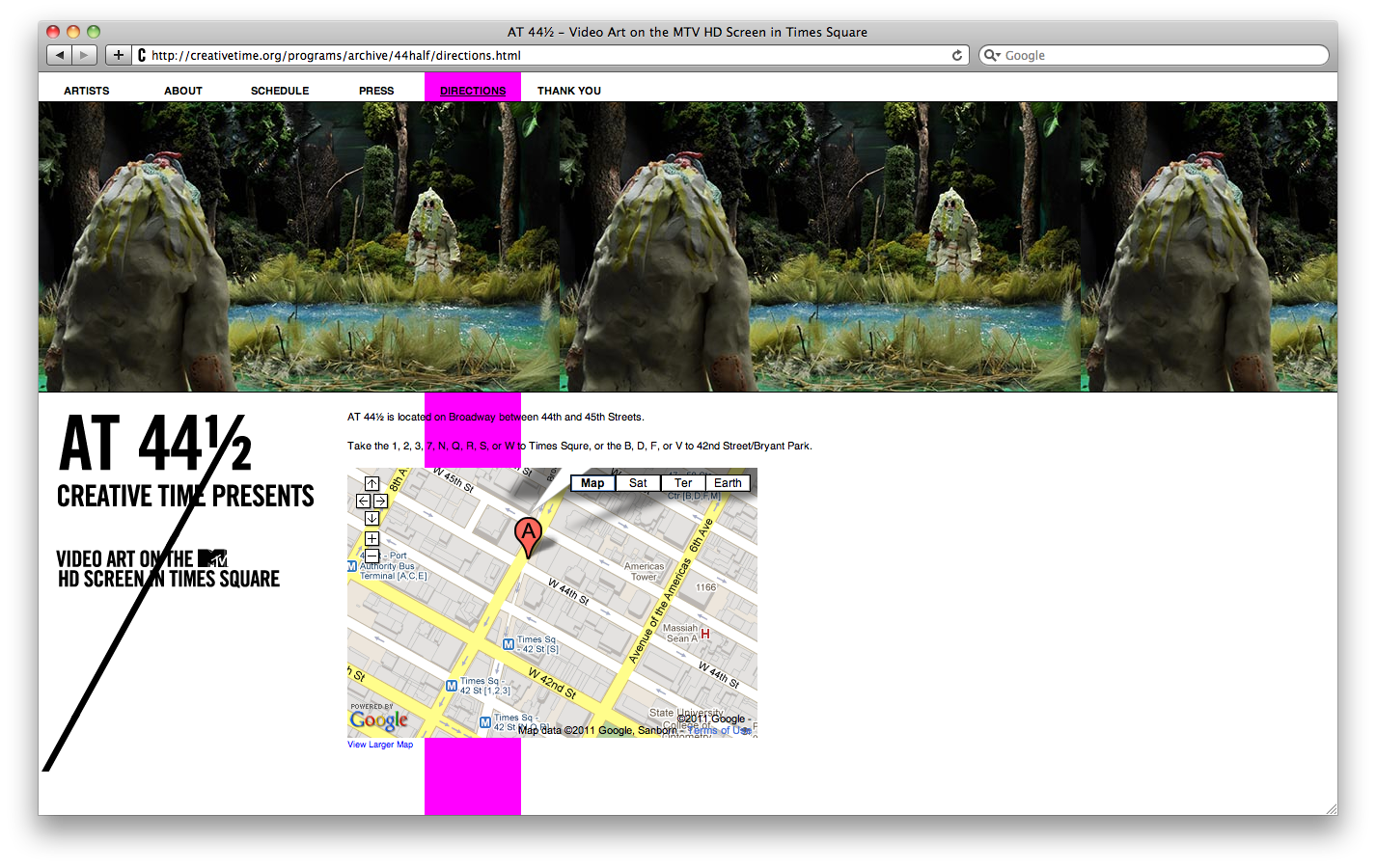Open View Larger Map link
The height and width of the screenshot is (868, 1376).
(x=380, y=745)
